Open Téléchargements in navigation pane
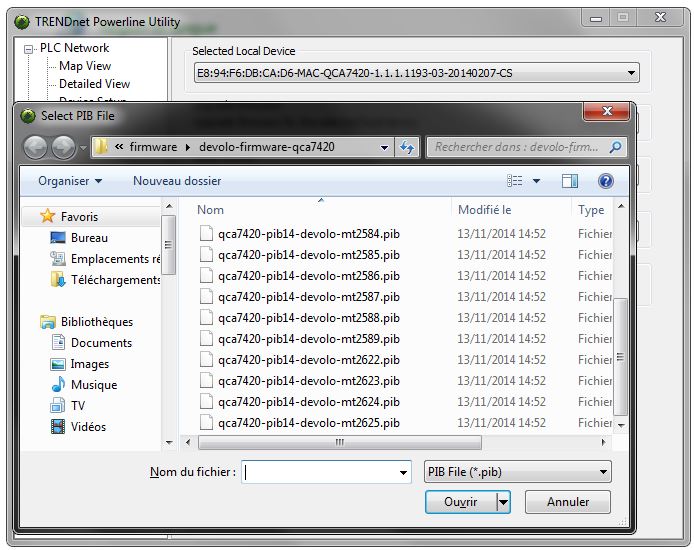The image size is (694, 550). [x=115, y=280]
